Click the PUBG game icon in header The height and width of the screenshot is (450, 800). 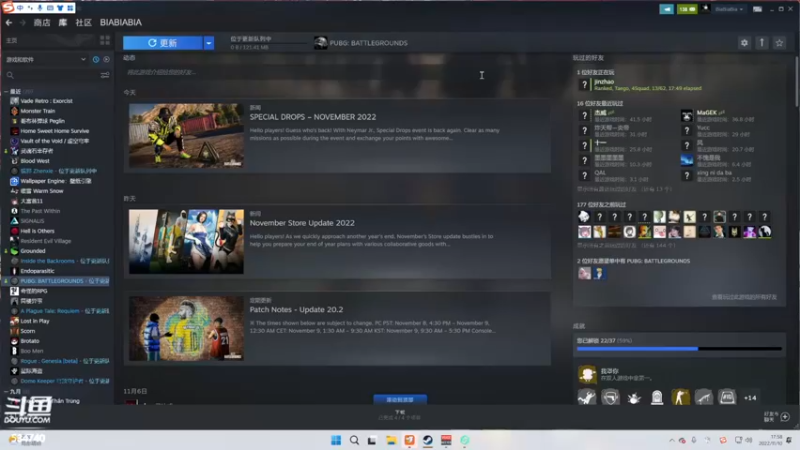click(x=320, y=43)
